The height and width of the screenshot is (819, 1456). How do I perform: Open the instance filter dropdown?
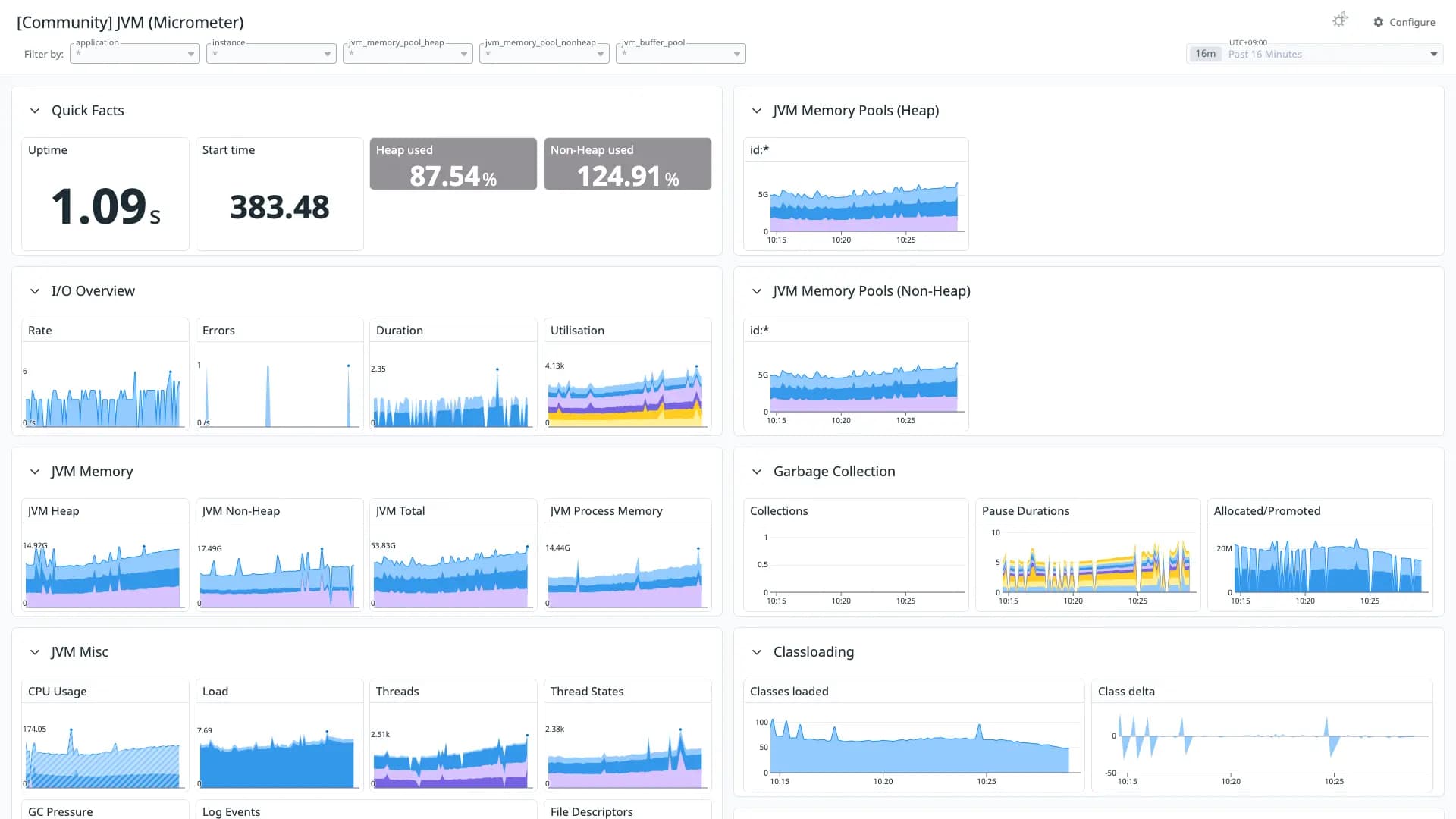pos(271,54)
